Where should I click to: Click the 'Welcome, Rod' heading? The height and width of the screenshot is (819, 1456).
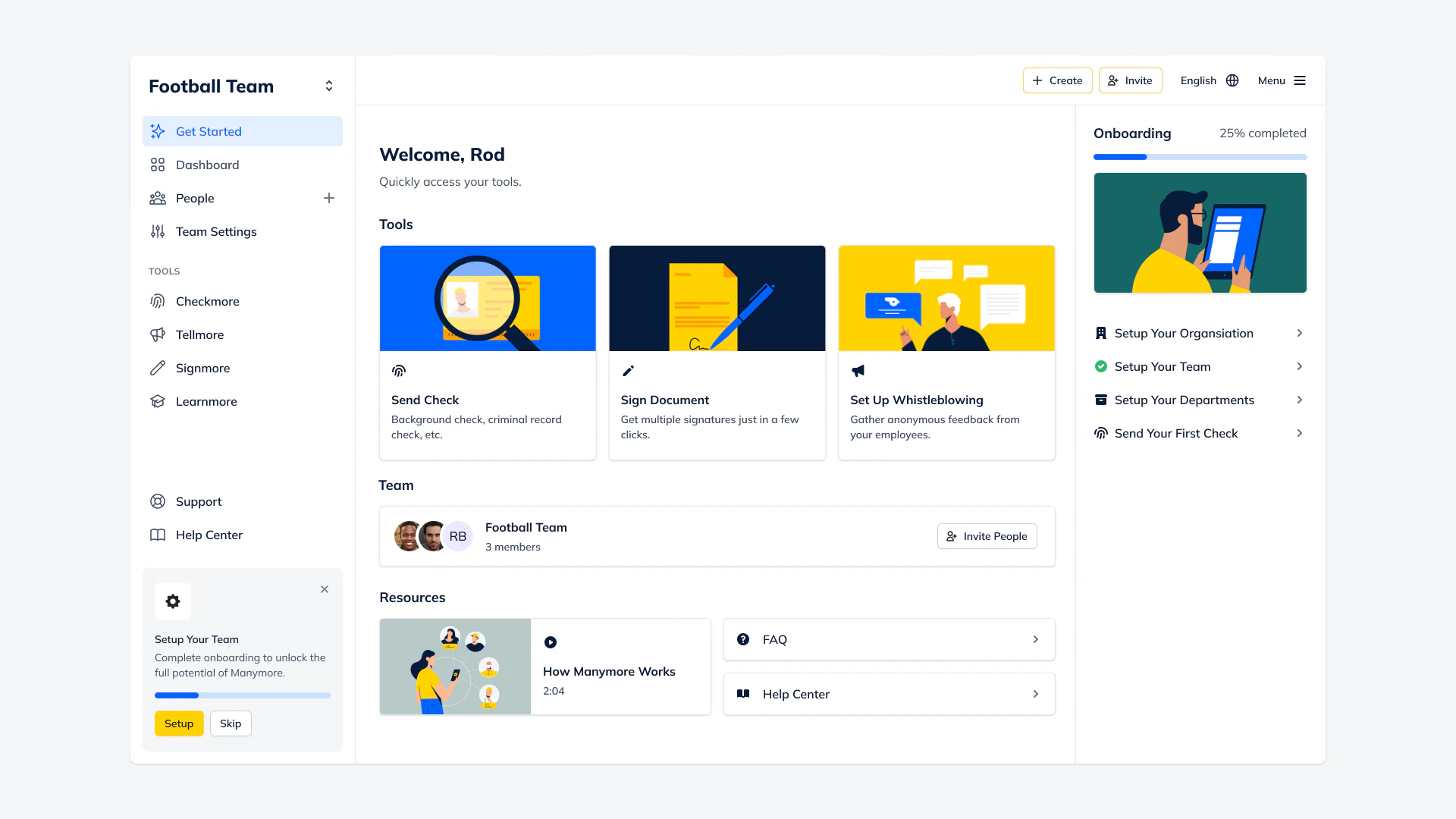click(442, 154)
